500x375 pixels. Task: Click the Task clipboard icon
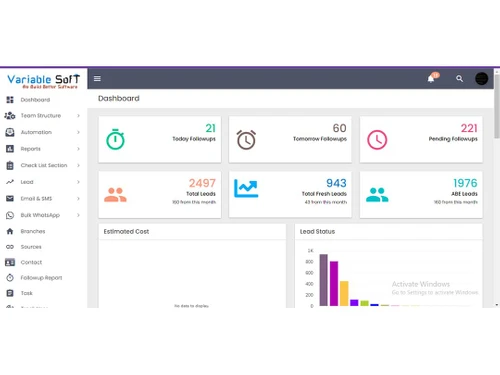[10, 293]
